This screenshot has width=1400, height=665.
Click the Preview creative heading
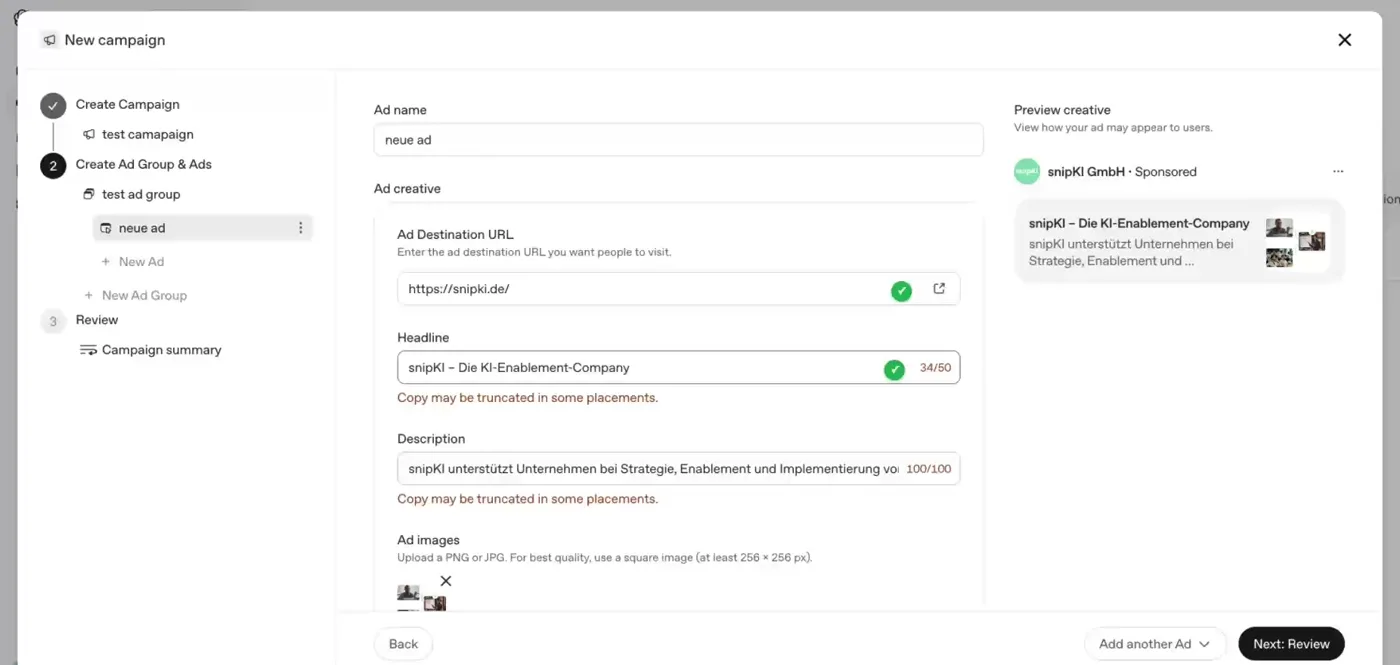[x=1062, y=110]
